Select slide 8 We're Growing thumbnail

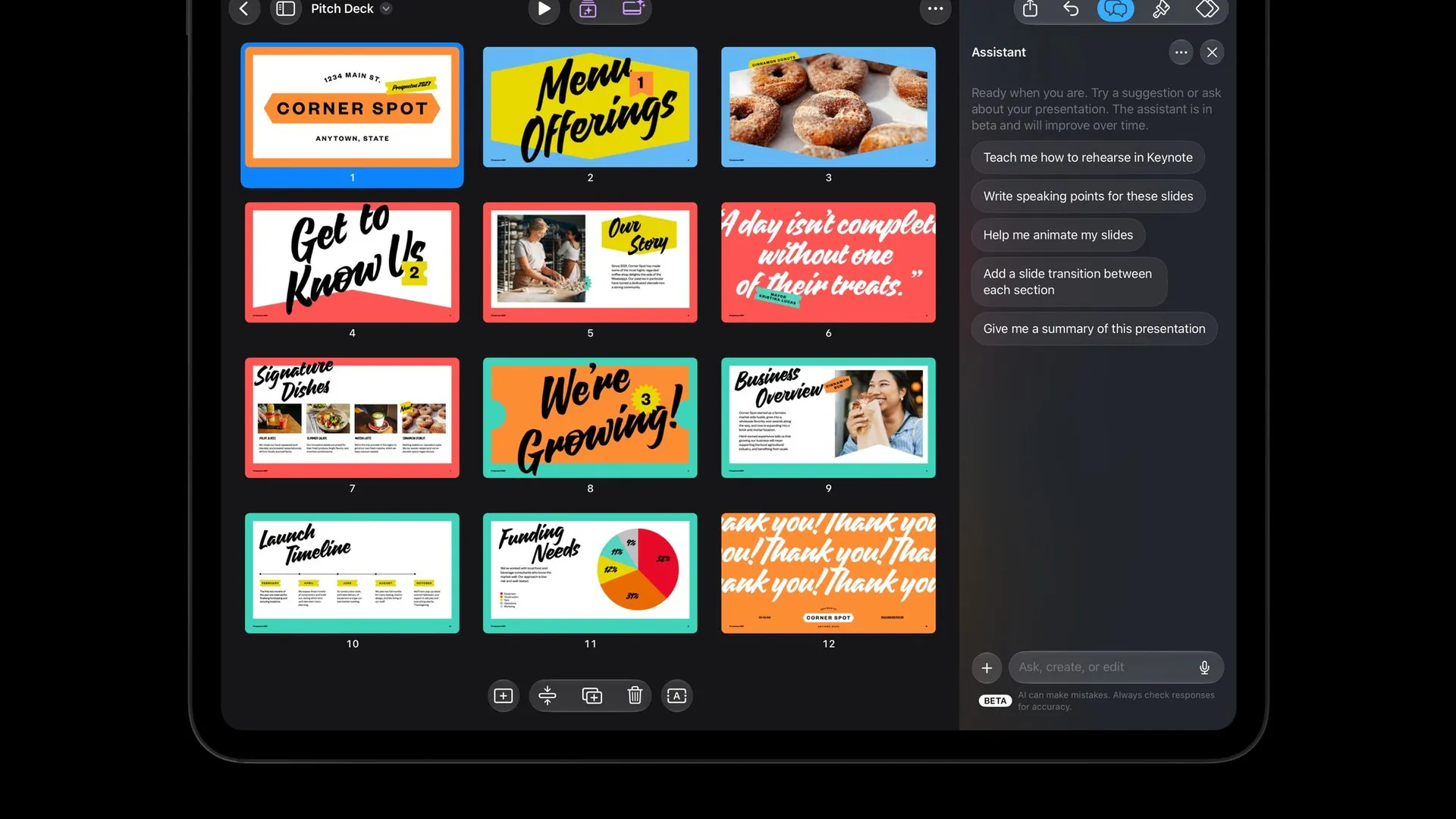pos(590,418)
